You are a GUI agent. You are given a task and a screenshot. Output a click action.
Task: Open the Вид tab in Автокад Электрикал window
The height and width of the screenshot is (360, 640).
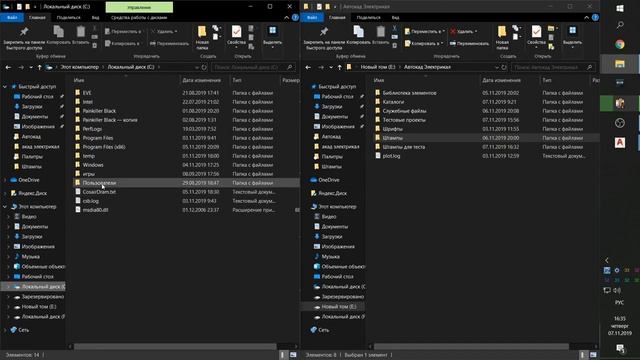pos(395,18)
